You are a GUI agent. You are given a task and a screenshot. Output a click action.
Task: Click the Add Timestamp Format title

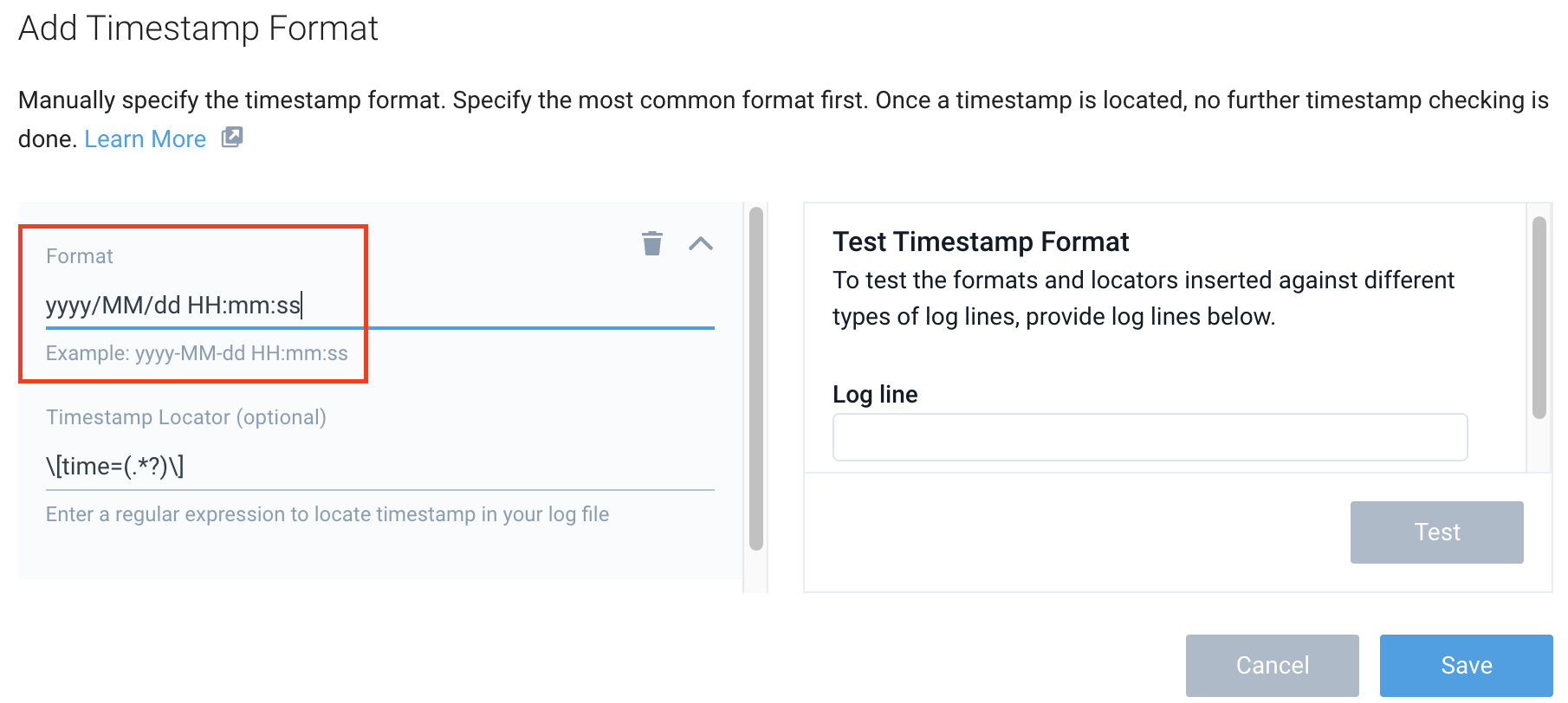pyautogui.click(x=198, y=29)
